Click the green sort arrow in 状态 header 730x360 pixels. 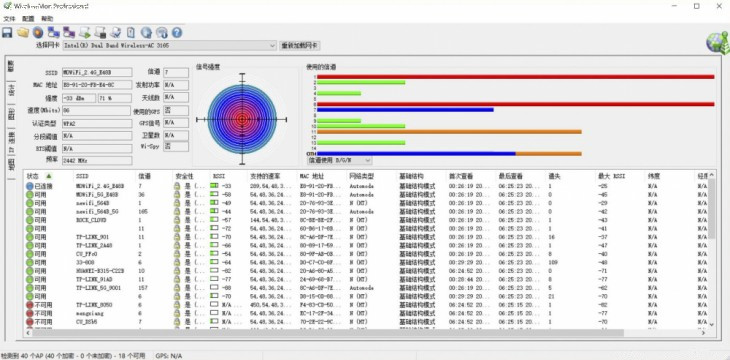point(49,176)
